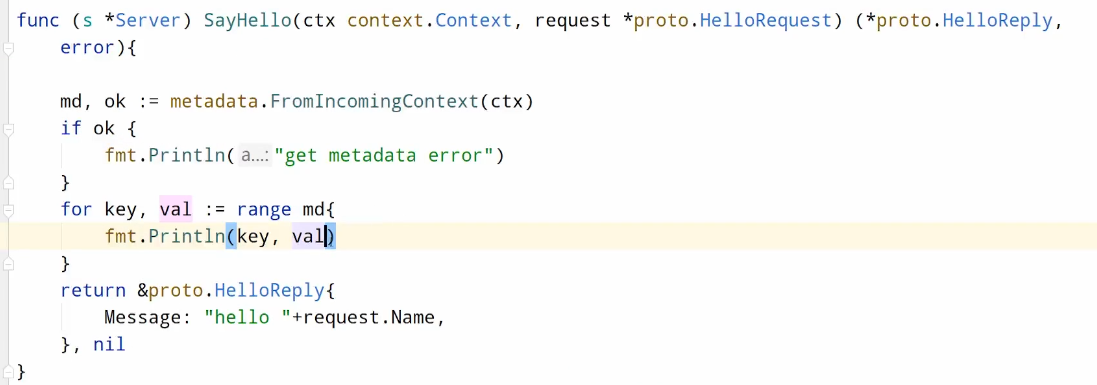Collapse the 'if ok' block fold marker

coord(8,130)
